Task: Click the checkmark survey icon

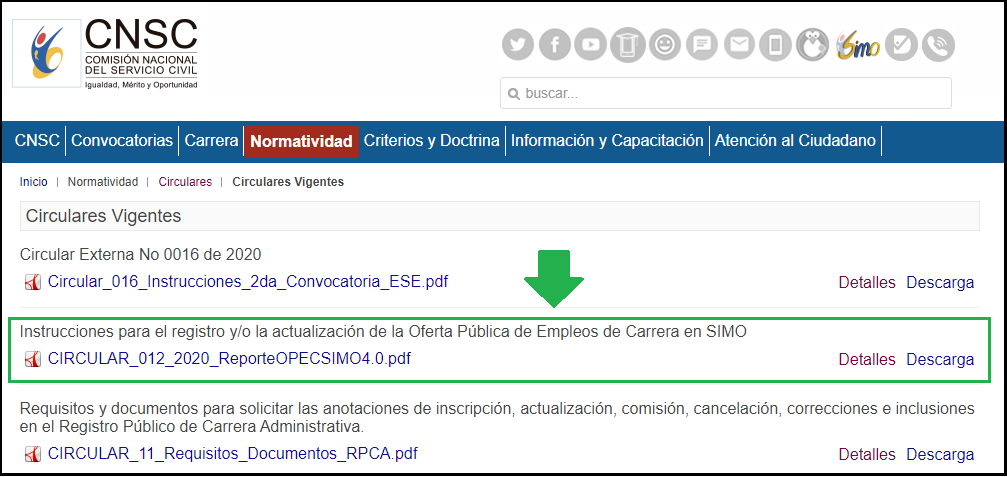Action: point(901,45)
